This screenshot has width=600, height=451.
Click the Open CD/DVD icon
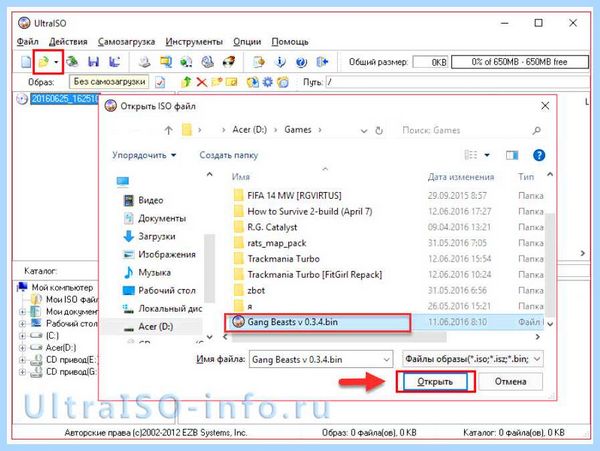pyautogui.click(x=72, y=62)
